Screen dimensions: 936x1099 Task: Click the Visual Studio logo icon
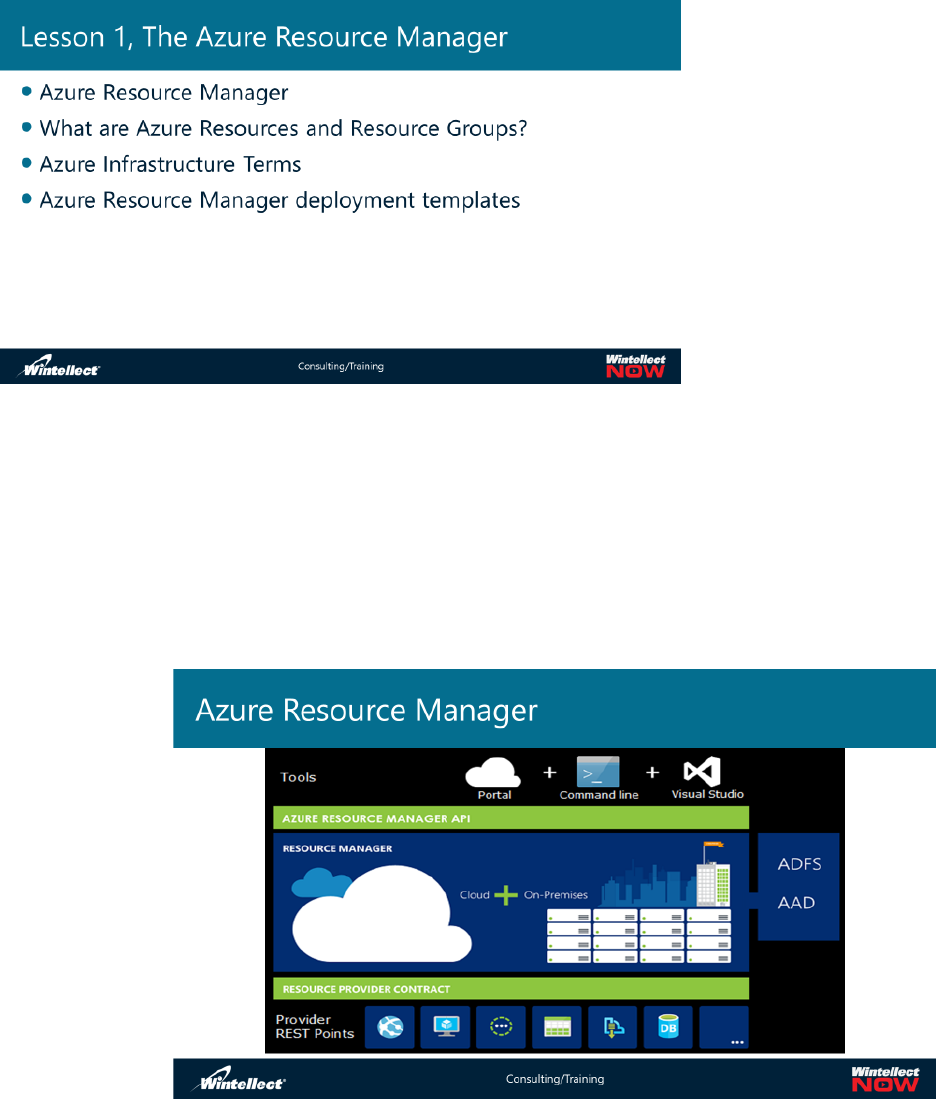click(x=702, y=771)
